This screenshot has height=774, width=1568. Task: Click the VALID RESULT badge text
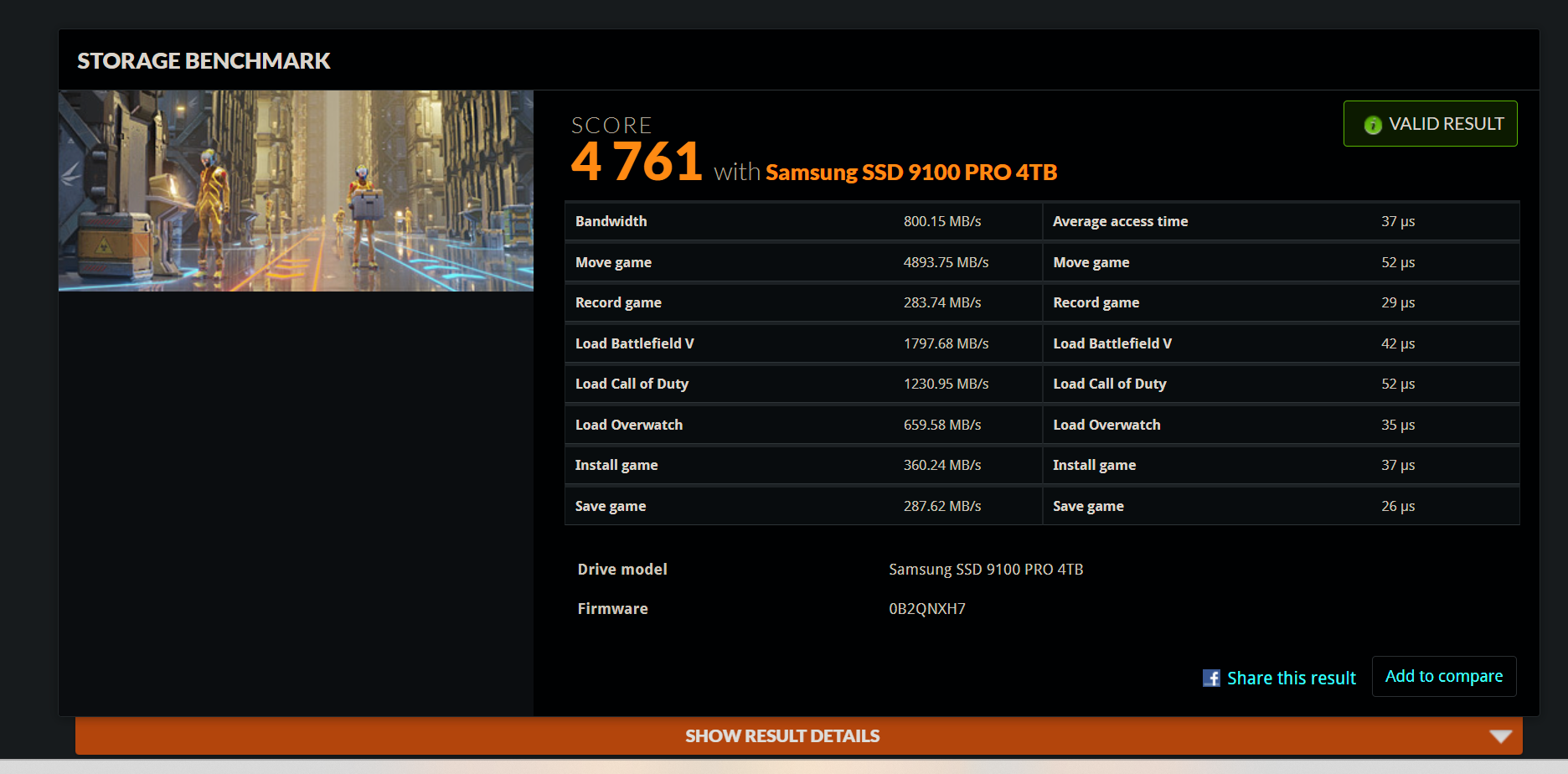(x=1446, y=124)
